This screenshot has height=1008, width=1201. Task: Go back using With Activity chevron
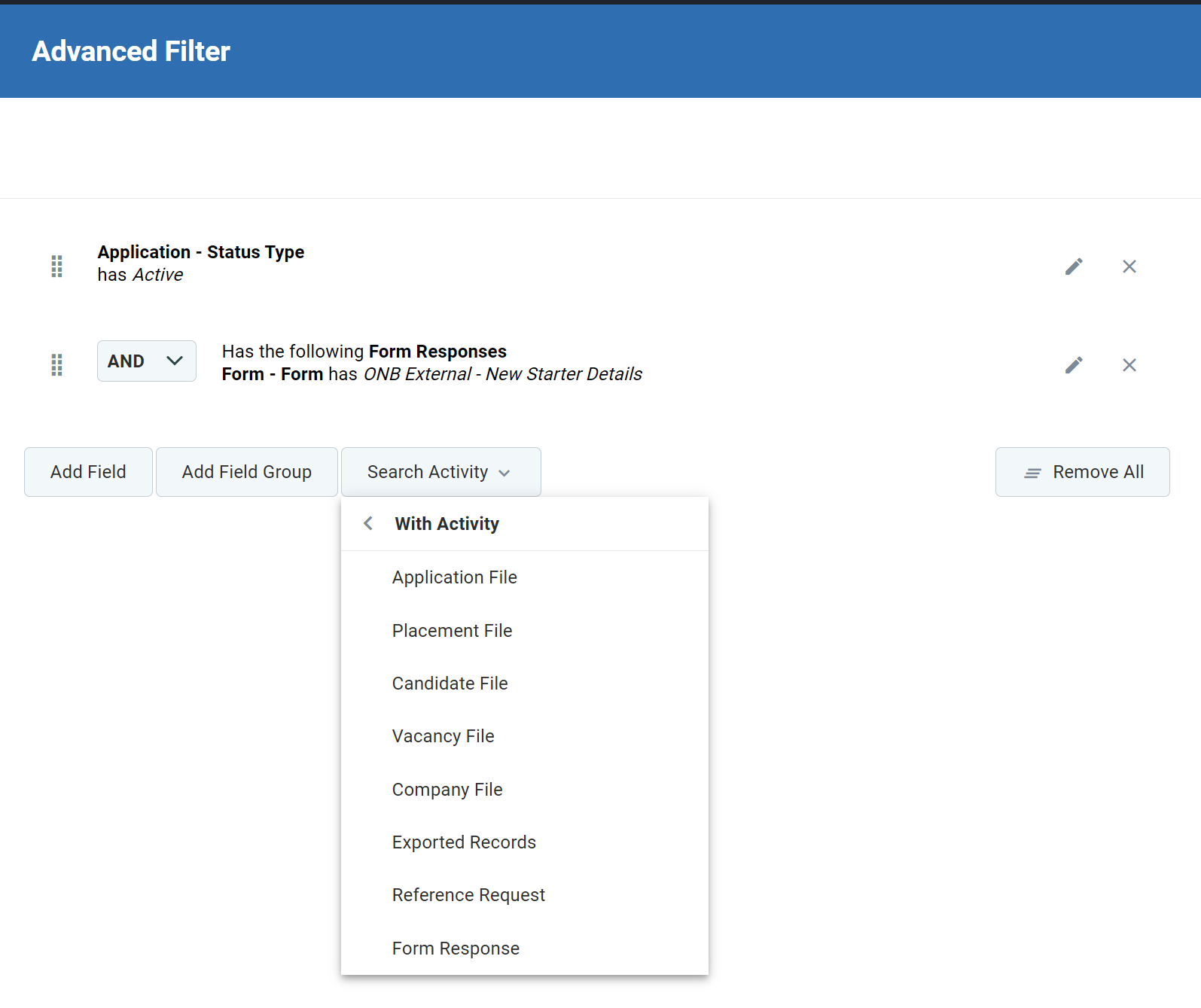click(x=368, y=523)
